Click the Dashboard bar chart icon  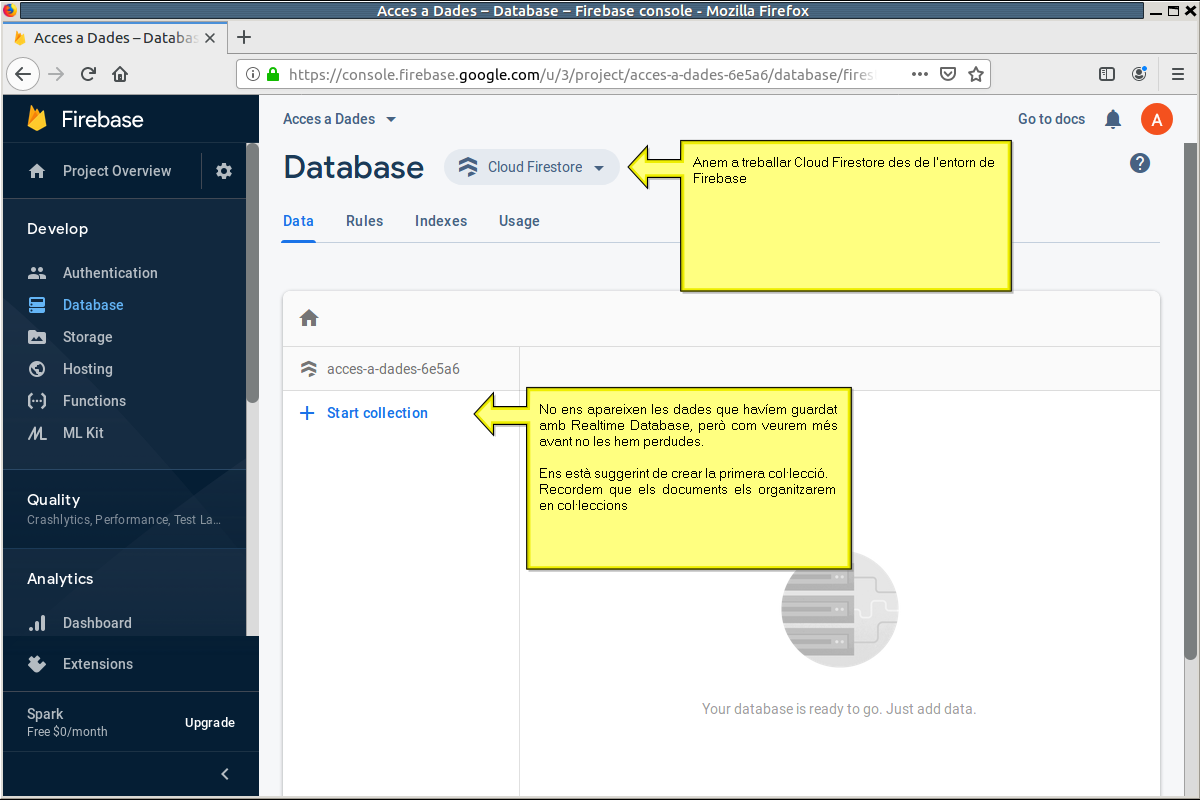[x=37, y=623]
